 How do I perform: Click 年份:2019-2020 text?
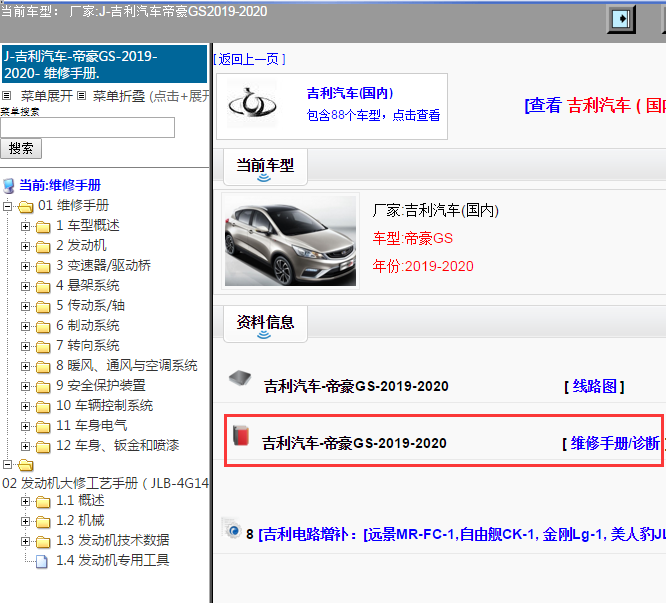(x=423, y=266)
